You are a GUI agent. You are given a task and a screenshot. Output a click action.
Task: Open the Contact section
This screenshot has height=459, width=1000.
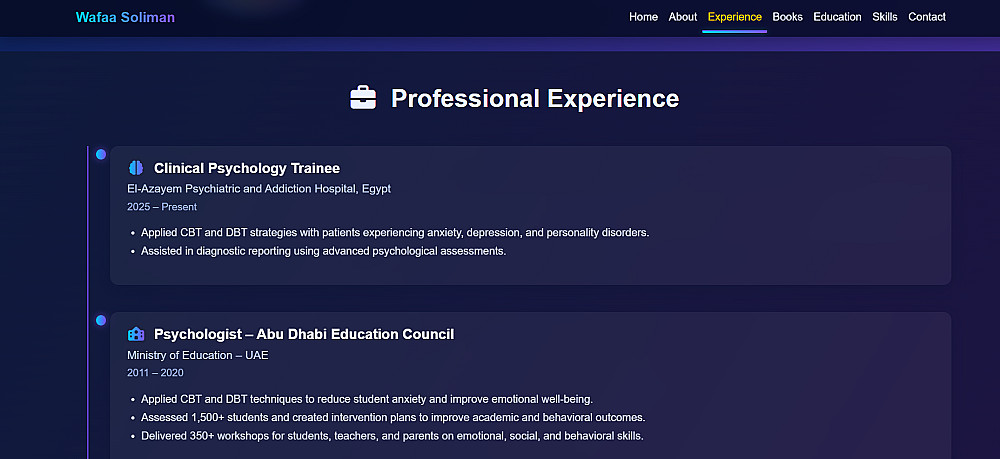927,17
